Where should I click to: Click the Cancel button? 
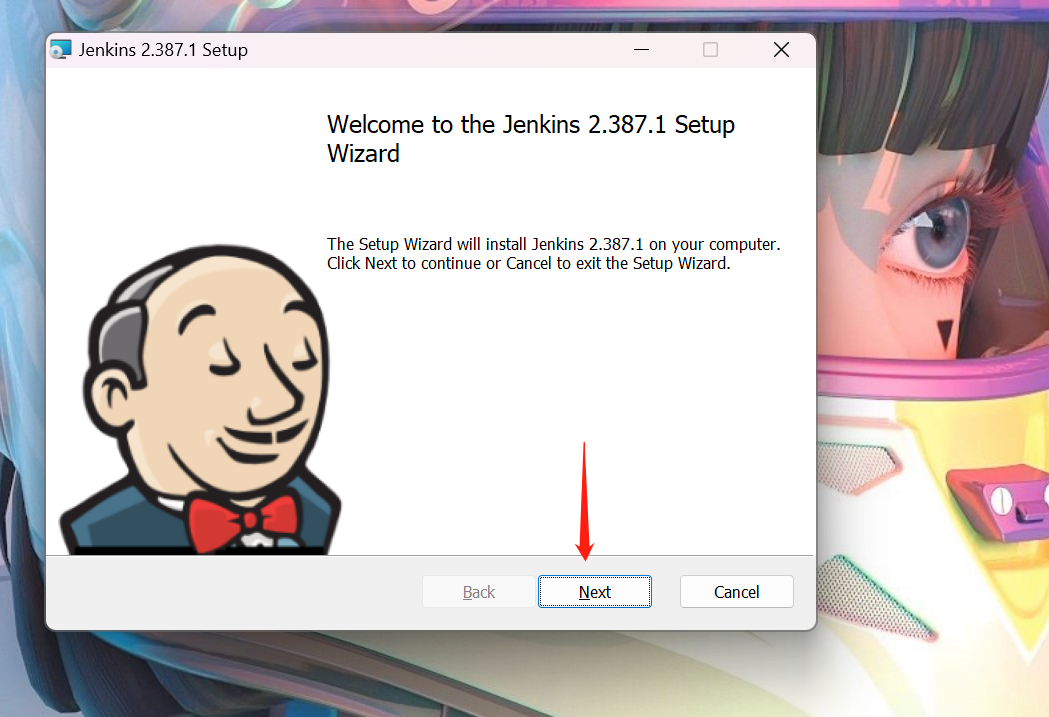click(737, 592)
